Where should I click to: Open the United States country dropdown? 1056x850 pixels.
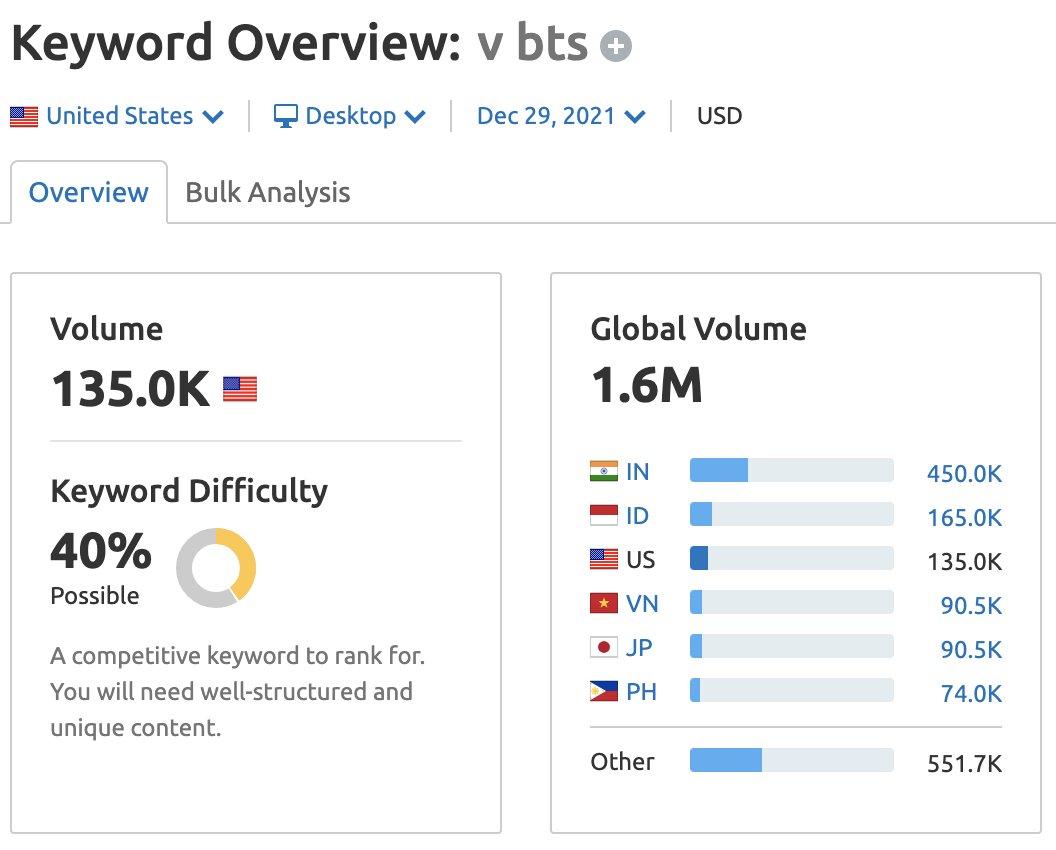point(117,116)
